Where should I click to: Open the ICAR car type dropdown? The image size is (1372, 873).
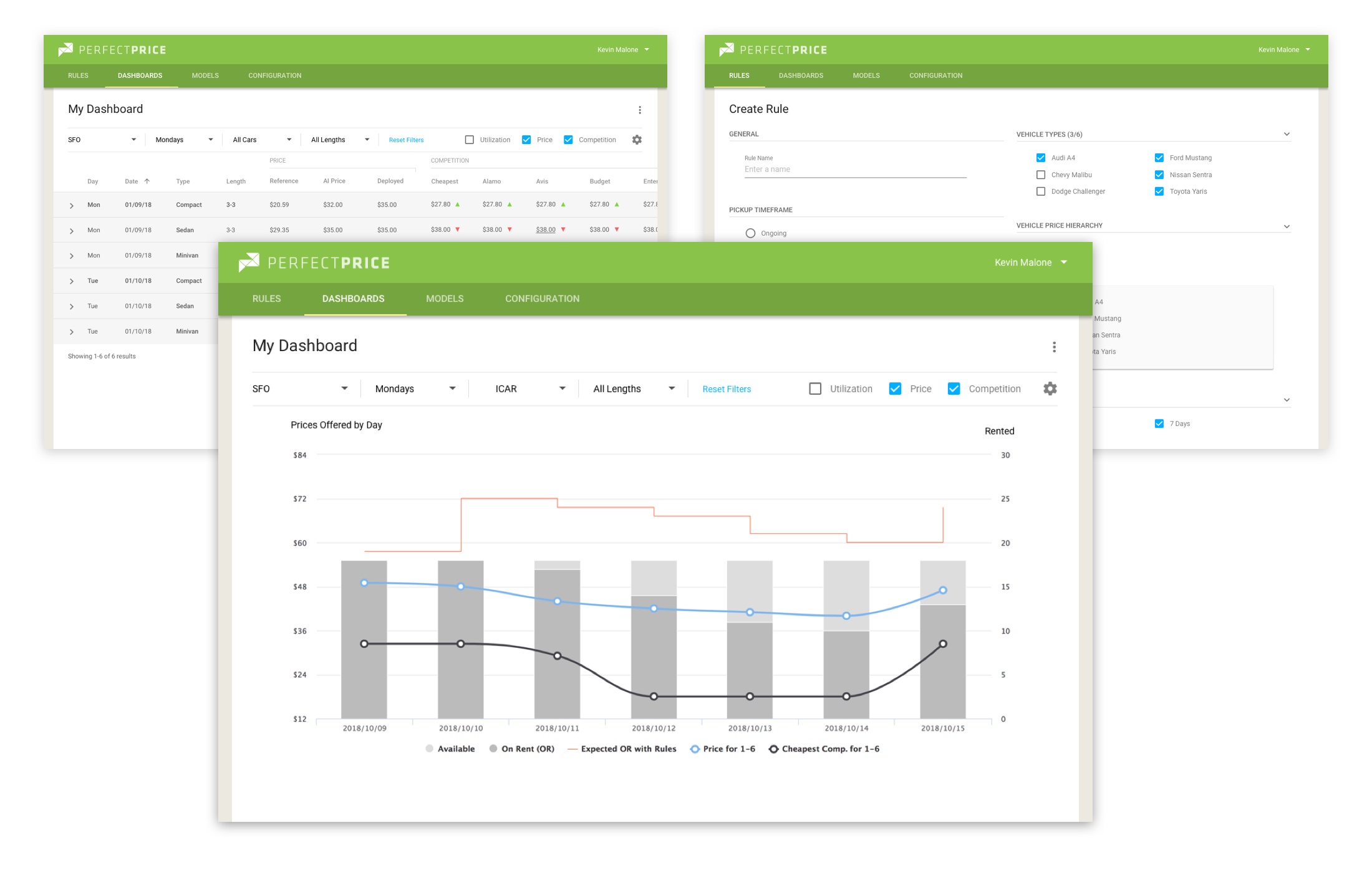[530, 388]
